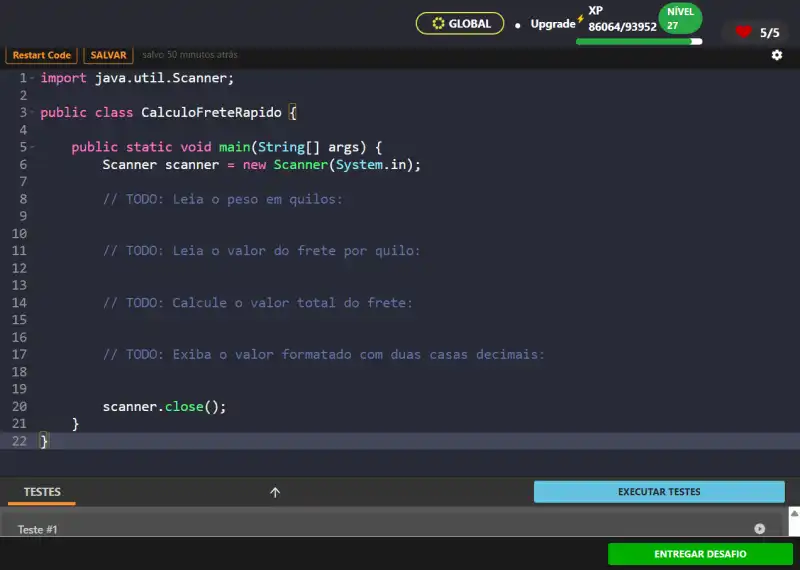The image size is (800, 570).
Task: Open the GLOBAL selector button
Action: [x=460, y=23]
